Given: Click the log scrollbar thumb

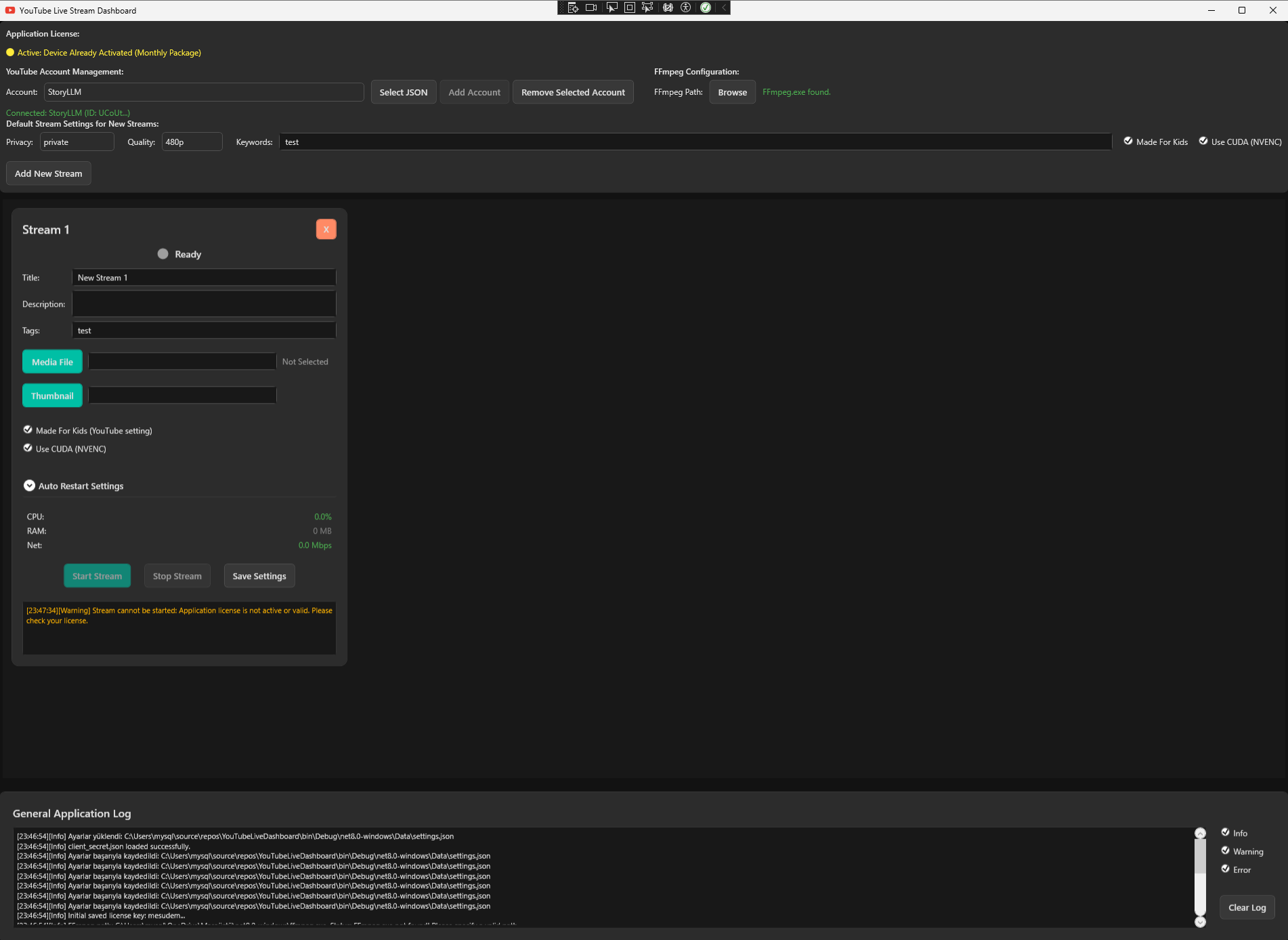Looking at the screenshot, I should click(x=1200, y=856).
